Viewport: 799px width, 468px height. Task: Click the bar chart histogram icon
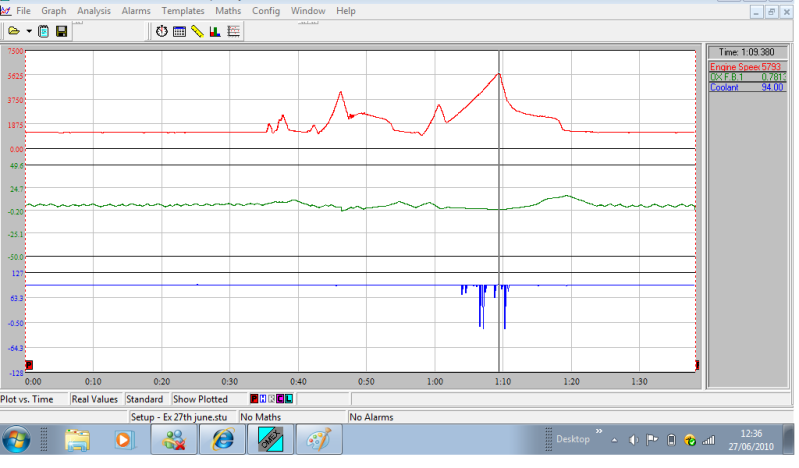(x=215, y=31)
